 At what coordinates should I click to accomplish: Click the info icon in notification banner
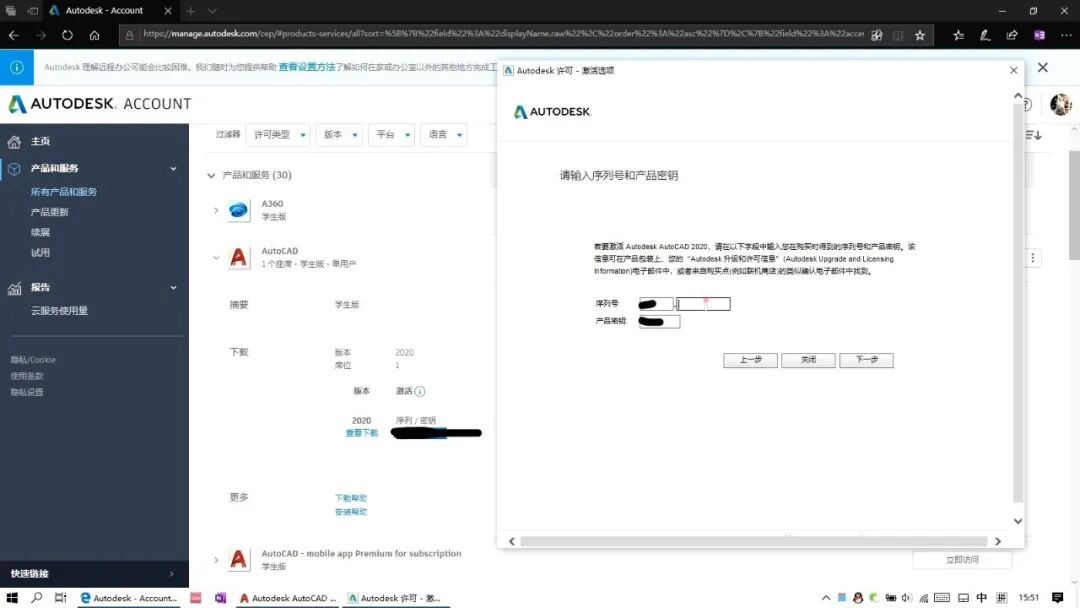tap(17, 67)
